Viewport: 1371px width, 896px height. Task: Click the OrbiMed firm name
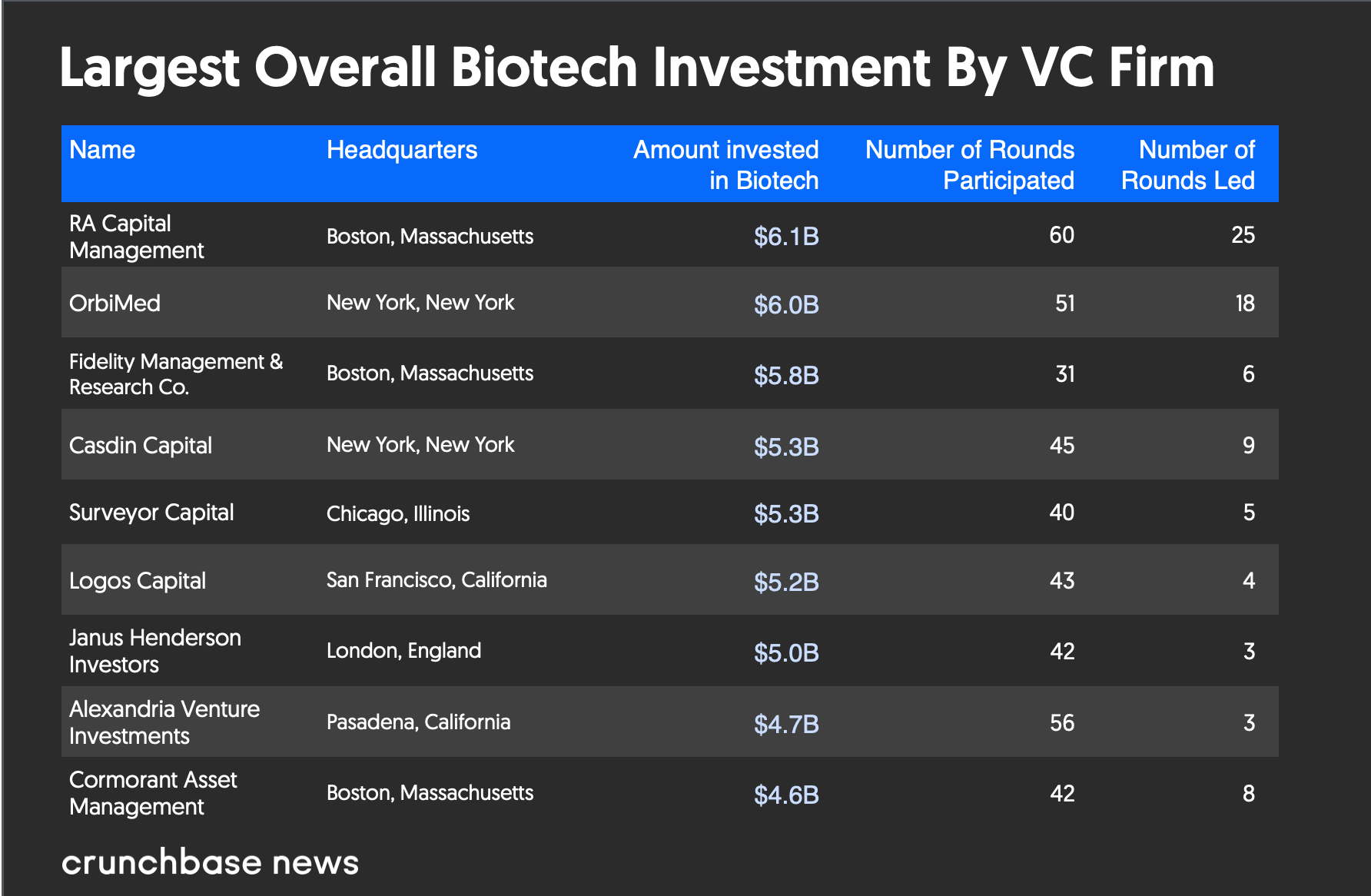[x=115, y=304]
